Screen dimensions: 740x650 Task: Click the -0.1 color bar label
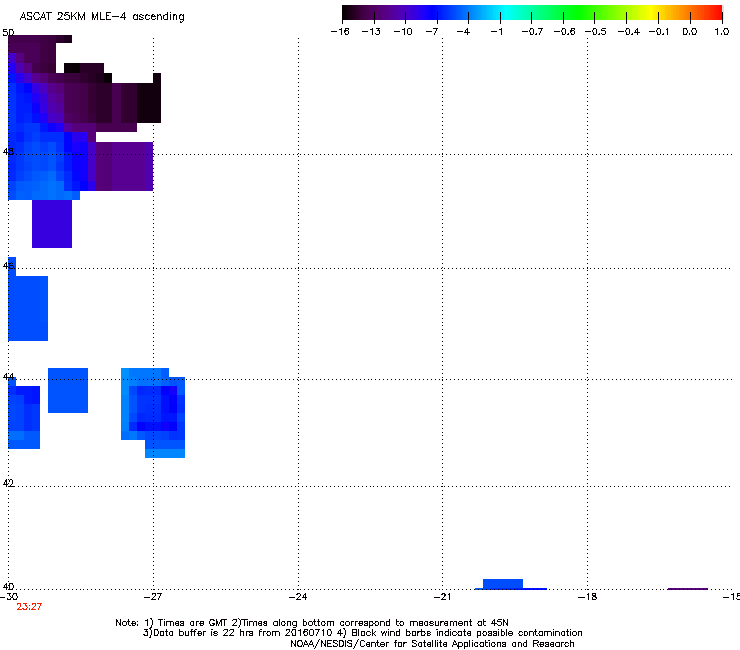pyautogui.click(x=659, y=32)
